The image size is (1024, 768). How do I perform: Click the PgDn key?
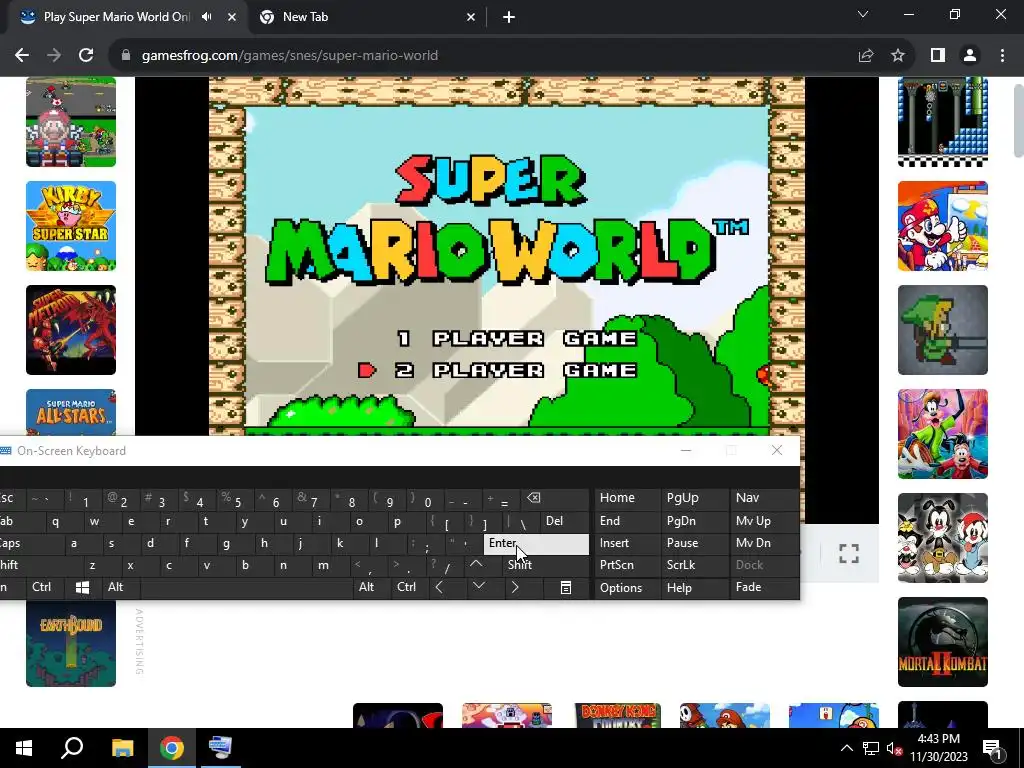click(694, 521)
